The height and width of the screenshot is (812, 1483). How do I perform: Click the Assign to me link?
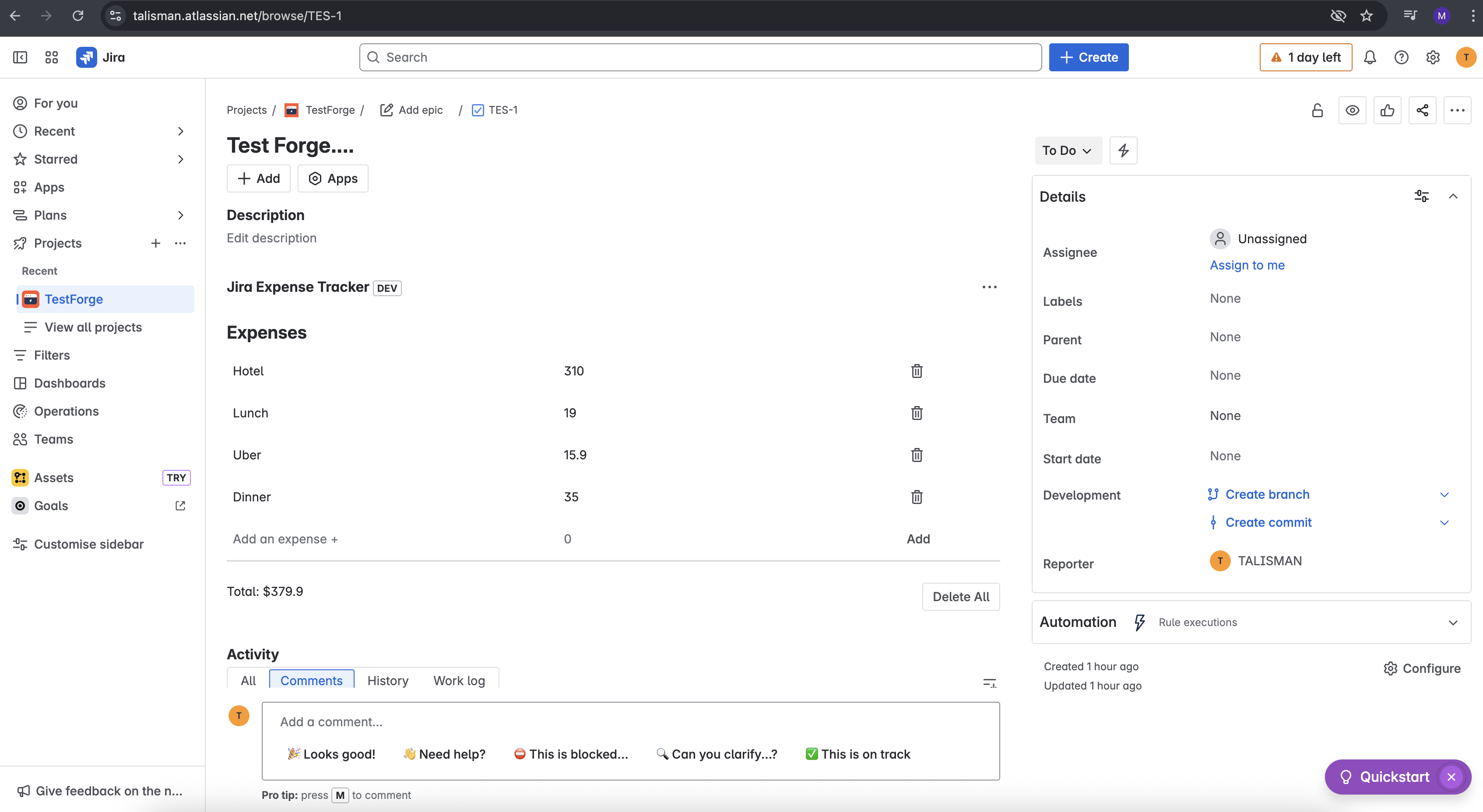[x=1247, y=265]
